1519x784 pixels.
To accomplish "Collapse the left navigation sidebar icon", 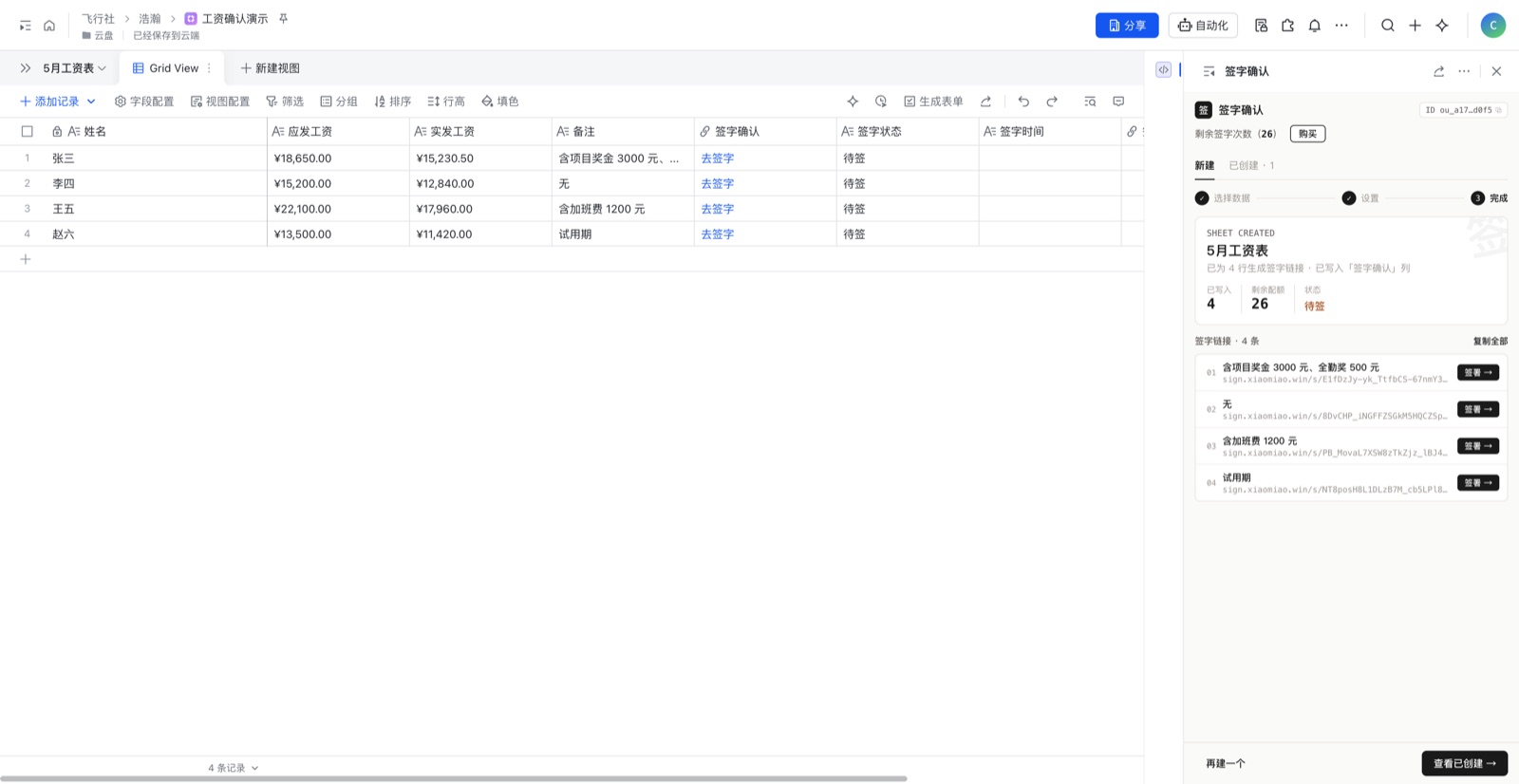I will [x=26, y=26].
